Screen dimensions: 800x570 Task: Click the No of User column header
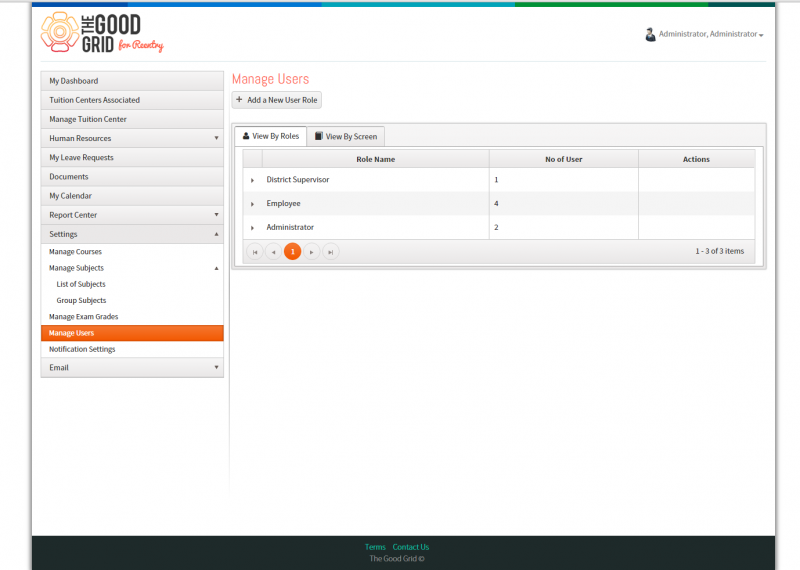point(564,159)
